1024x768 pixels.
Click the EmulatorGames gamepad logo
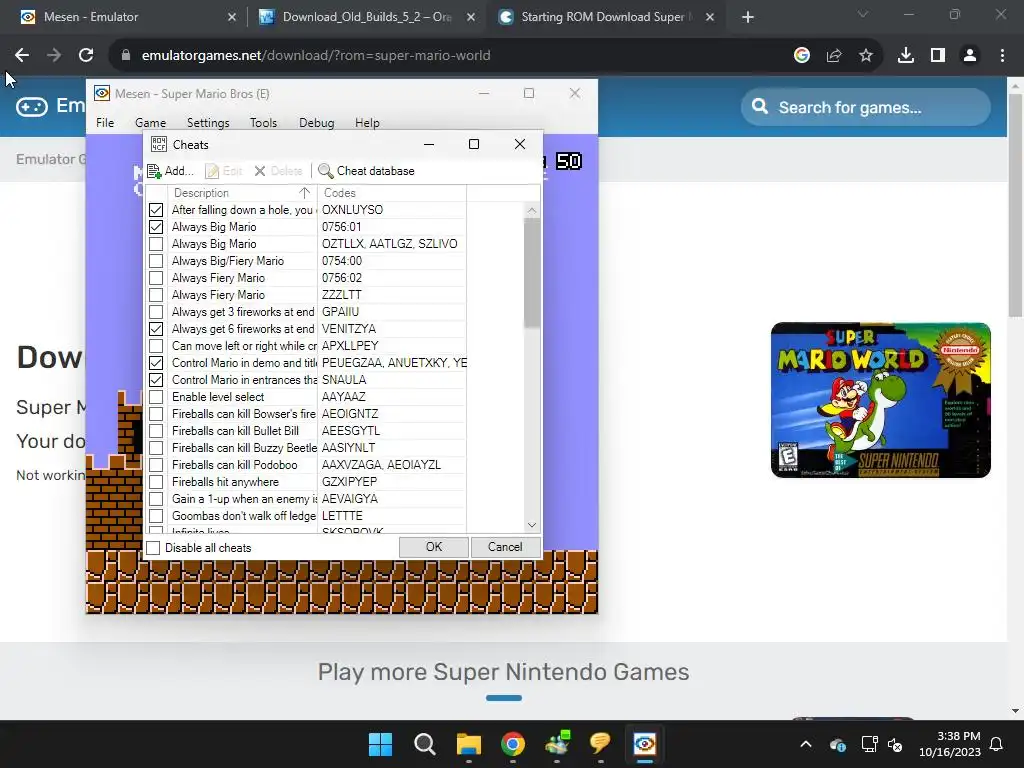point(32,106)
